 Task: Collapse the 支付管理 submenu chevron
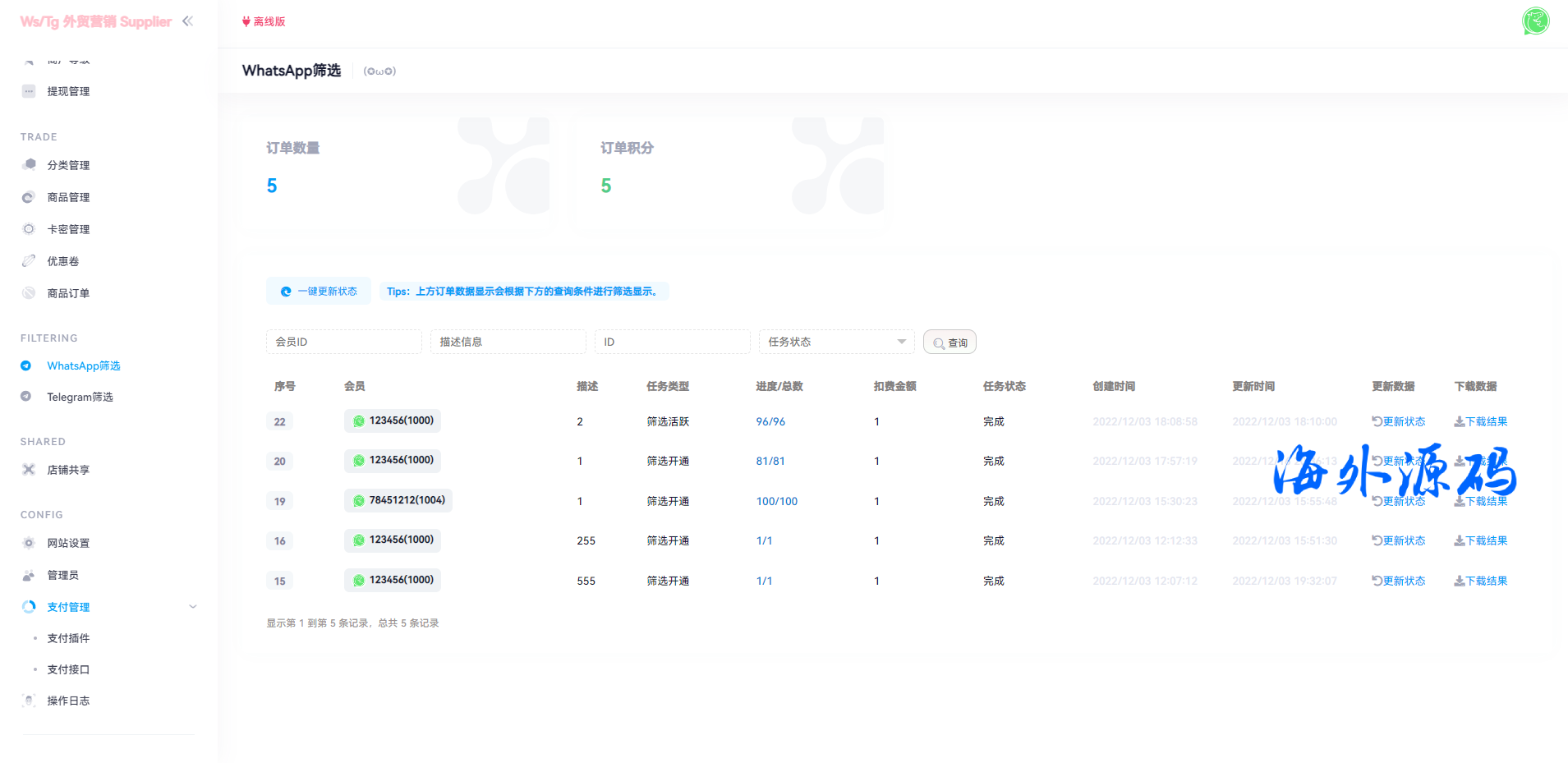[x=193, y=607]
